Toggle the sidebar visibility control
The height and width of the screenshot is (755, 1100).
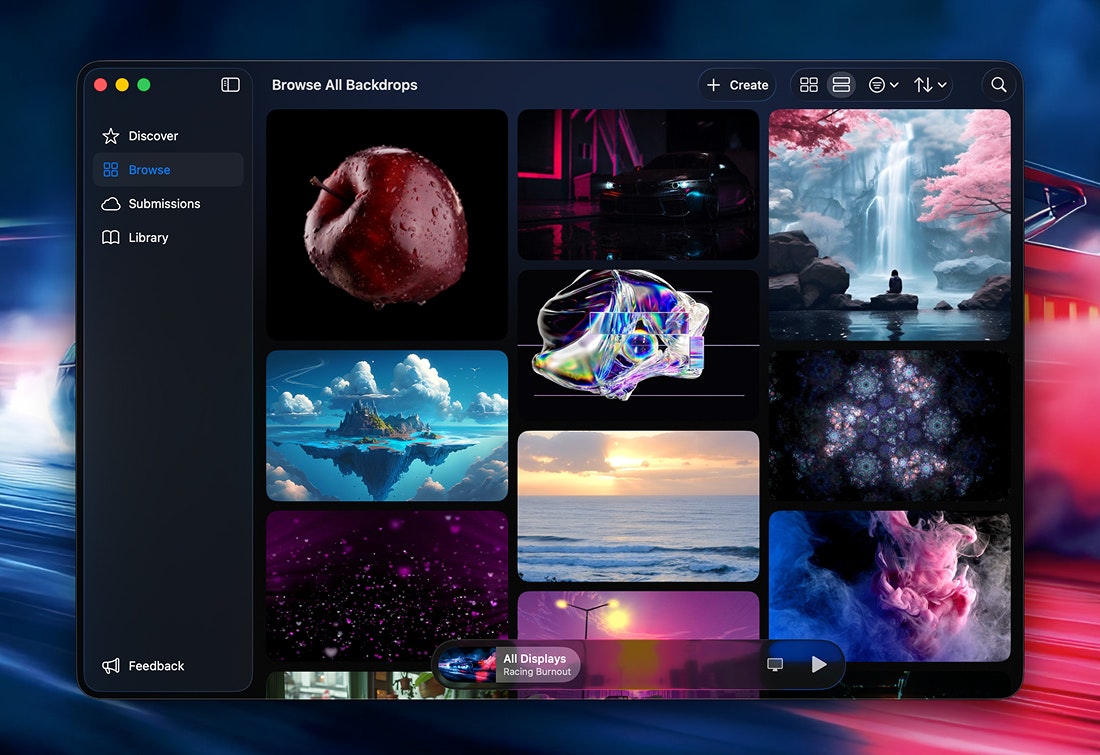pyautogui.click(x=230, y=85)
